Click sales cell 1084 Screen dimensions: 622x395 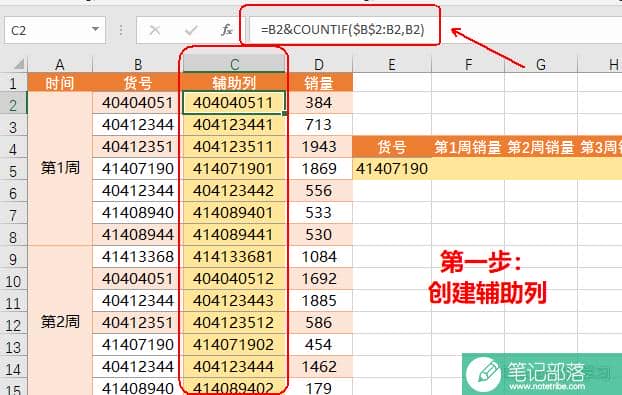click(319, 257)
